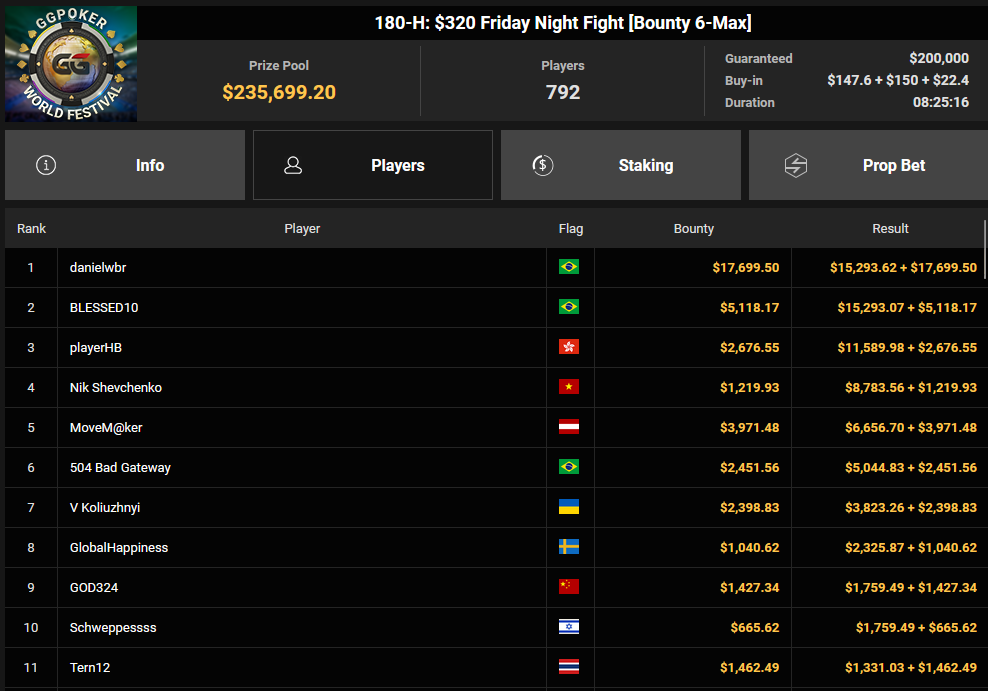Click the prize pool amount $235,699.20
The height and width of the screenshot is (691, 988).
[x=279, y=92]
